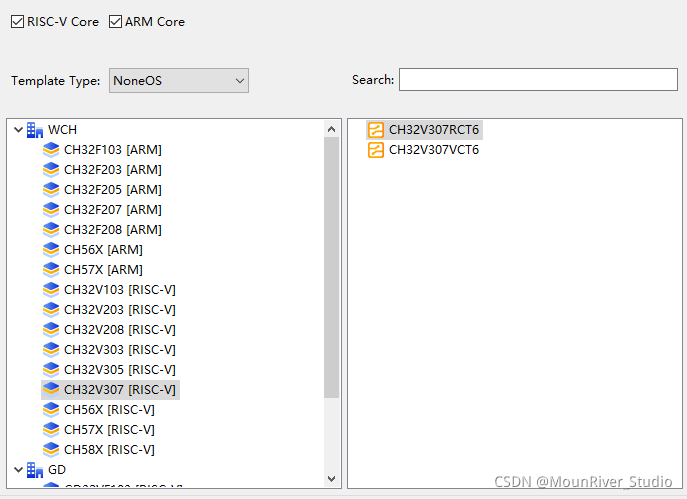Click the CH32V307 [RISC-V] series icon
This screenshot has height=499, width=687.
pyautogui.click(x=51, y=389)
